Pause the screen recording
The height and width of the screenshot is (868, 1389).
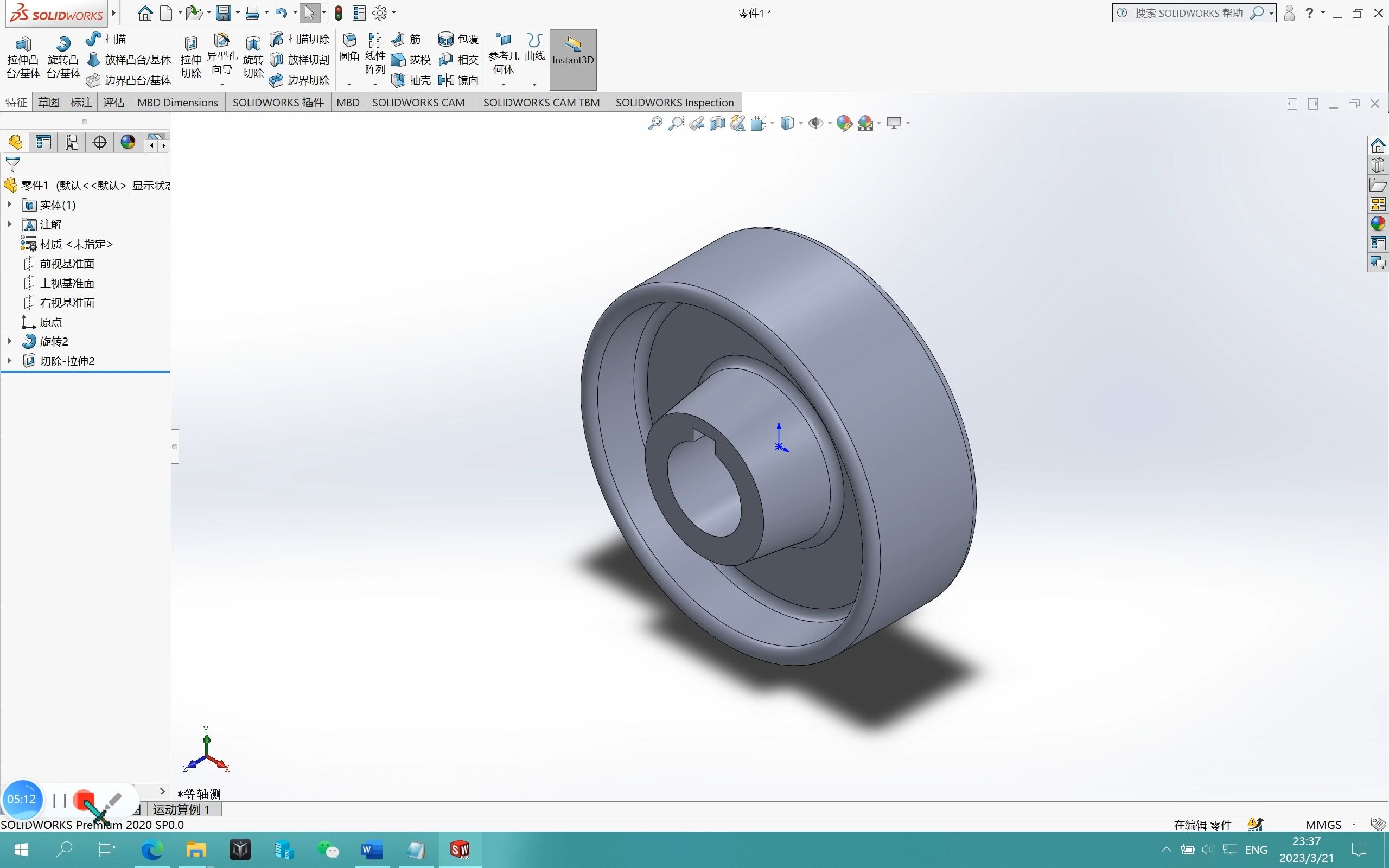(59, 800)
